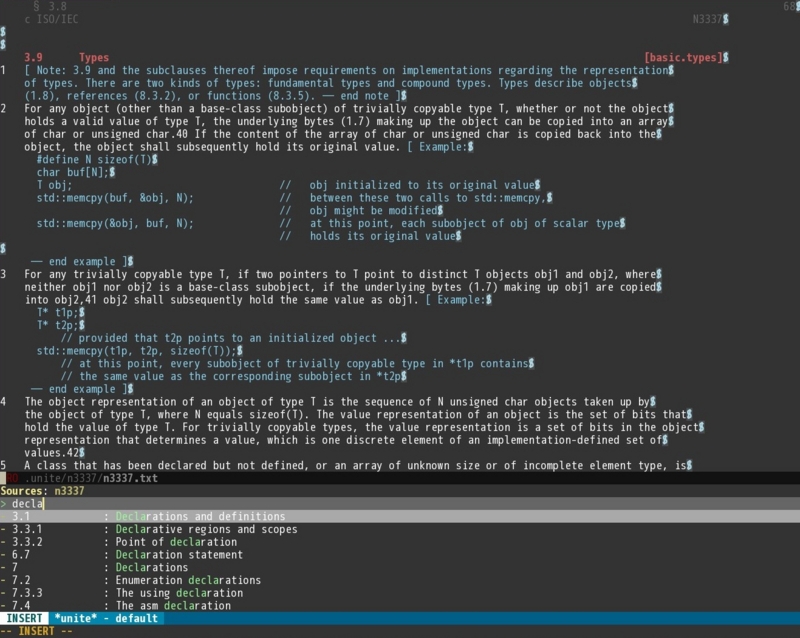Viewport: 800px width, 638px height.
Task: Click the n3337.txt filename in status line
Action: pyautogui.click(x=130, y=478)
